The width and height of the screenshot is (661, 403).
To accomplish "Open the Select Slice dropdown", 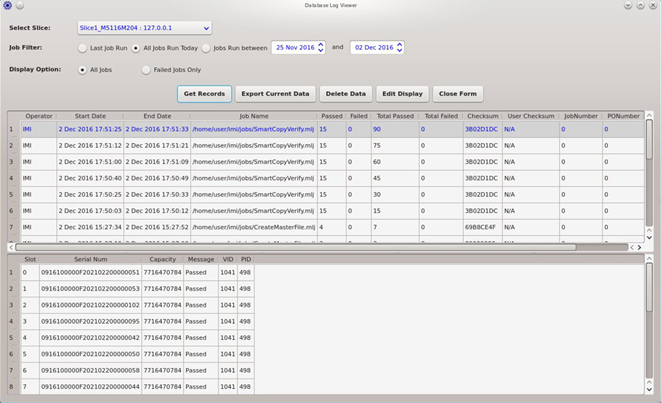I will pos(144,28).
